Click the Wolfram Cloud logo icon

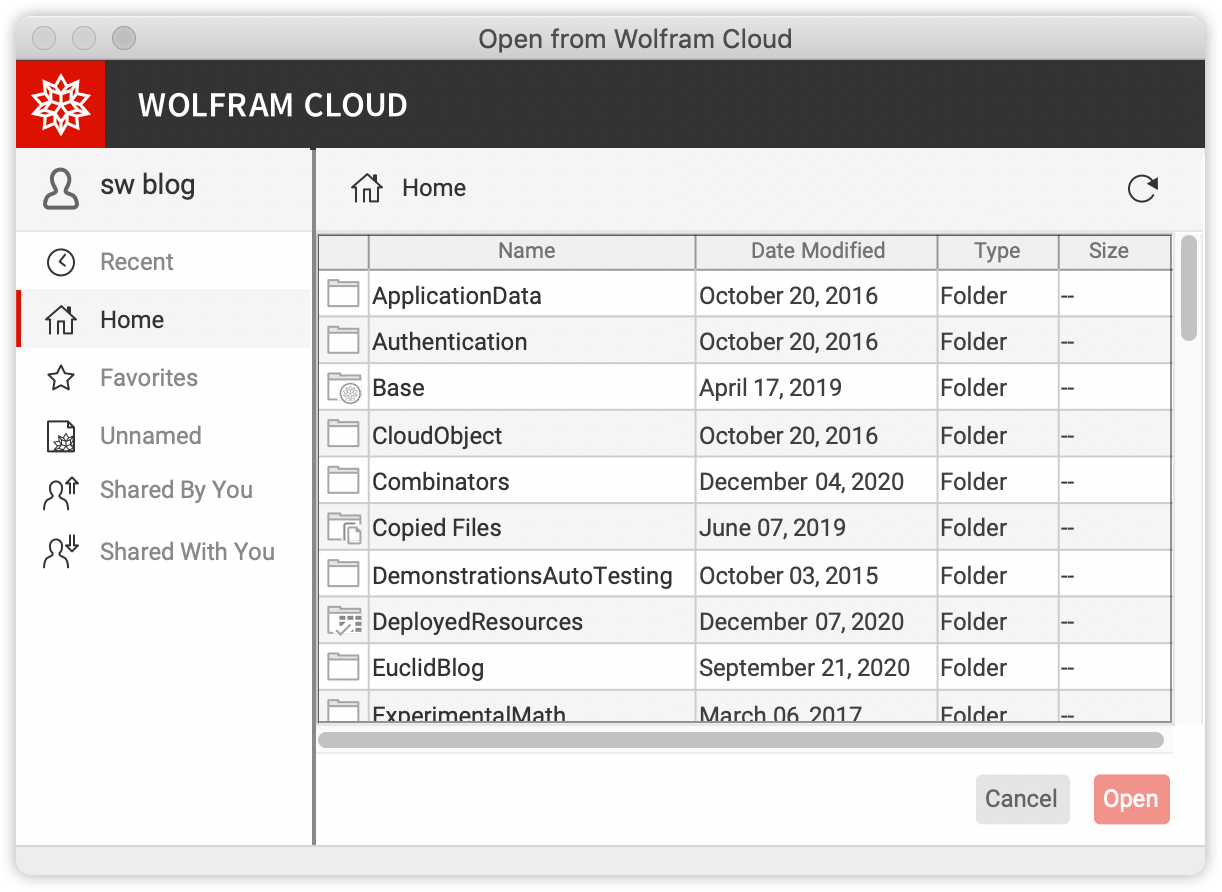[x=61, y=104]
